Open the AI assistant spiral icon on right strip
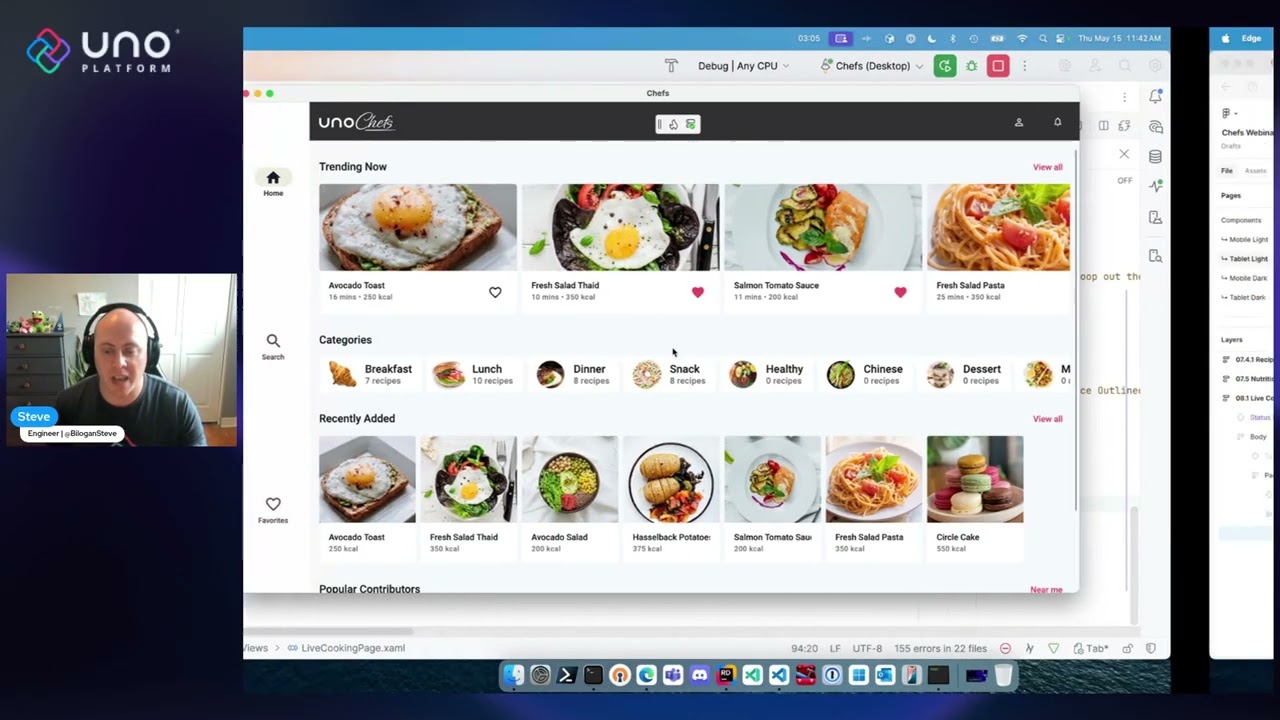Screen dimensions: 1280x720 coord(1155,127)
